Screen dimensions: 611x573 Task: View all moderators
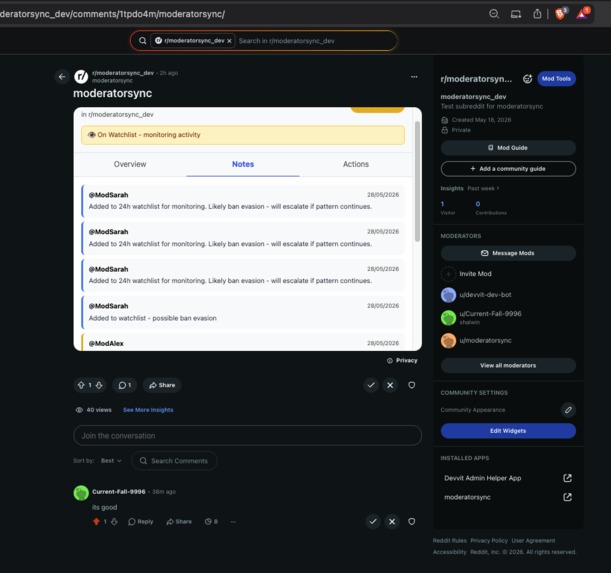pos(508,365)
